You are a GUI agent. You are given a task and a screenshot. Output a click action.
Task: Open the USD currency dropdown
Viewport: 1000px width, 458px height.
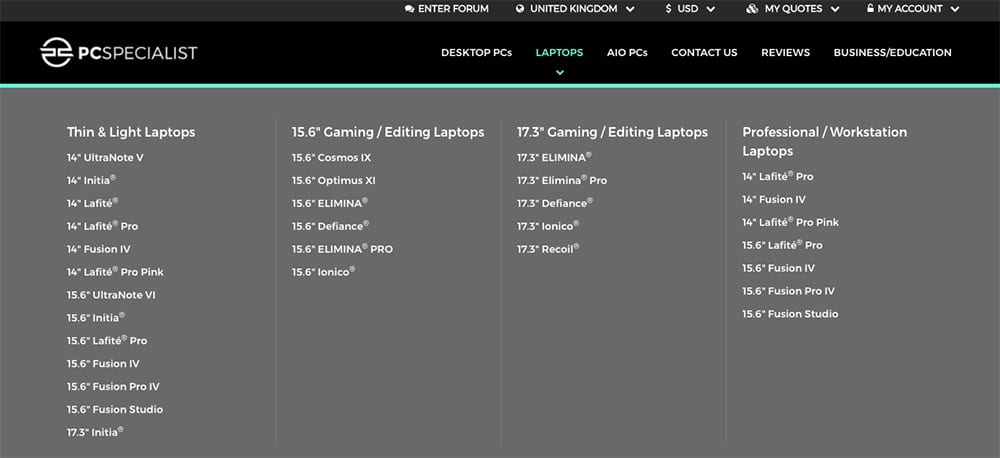tap(690, 9)
